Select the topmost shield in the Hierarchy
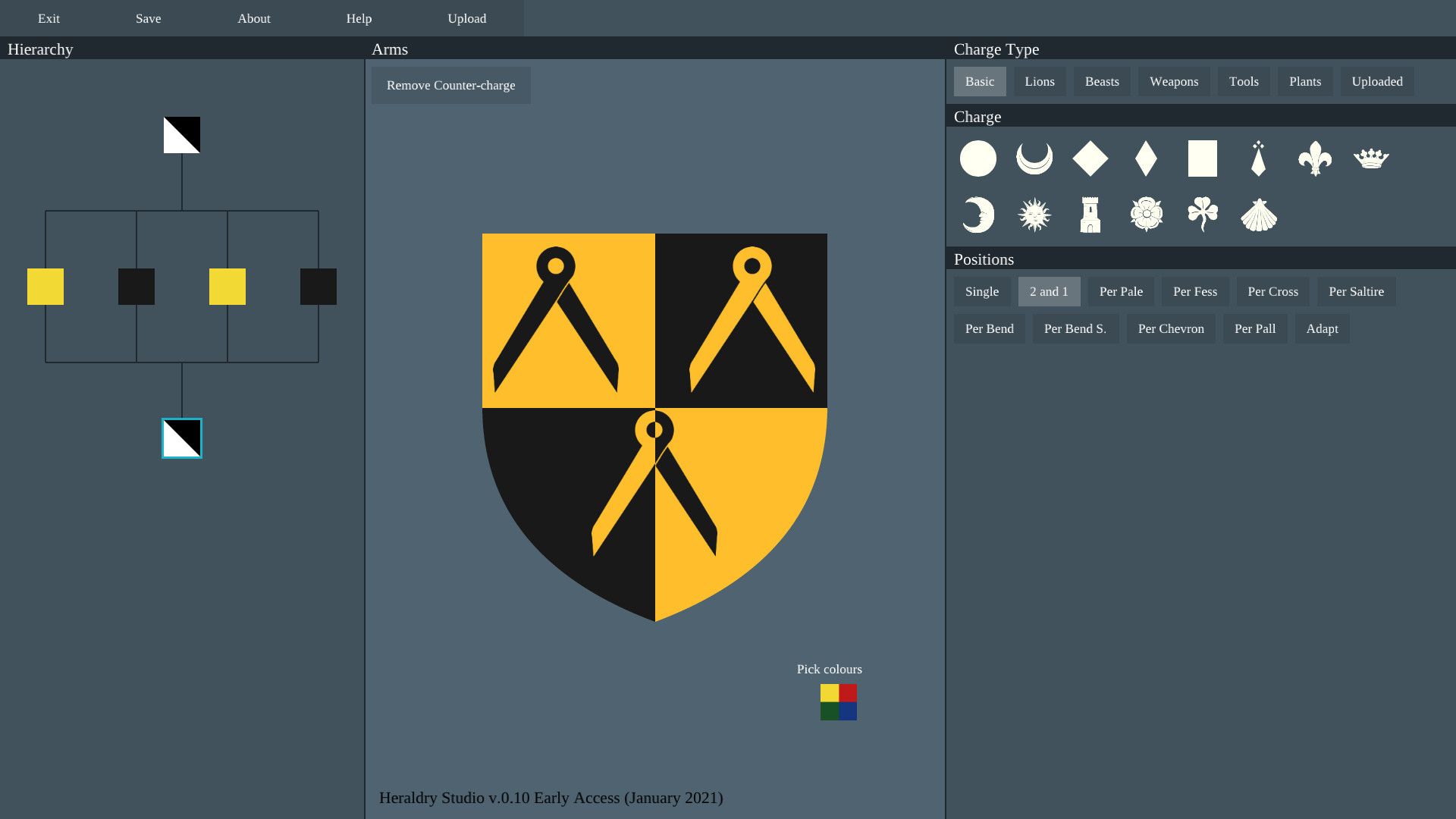 tap(181, 134)
